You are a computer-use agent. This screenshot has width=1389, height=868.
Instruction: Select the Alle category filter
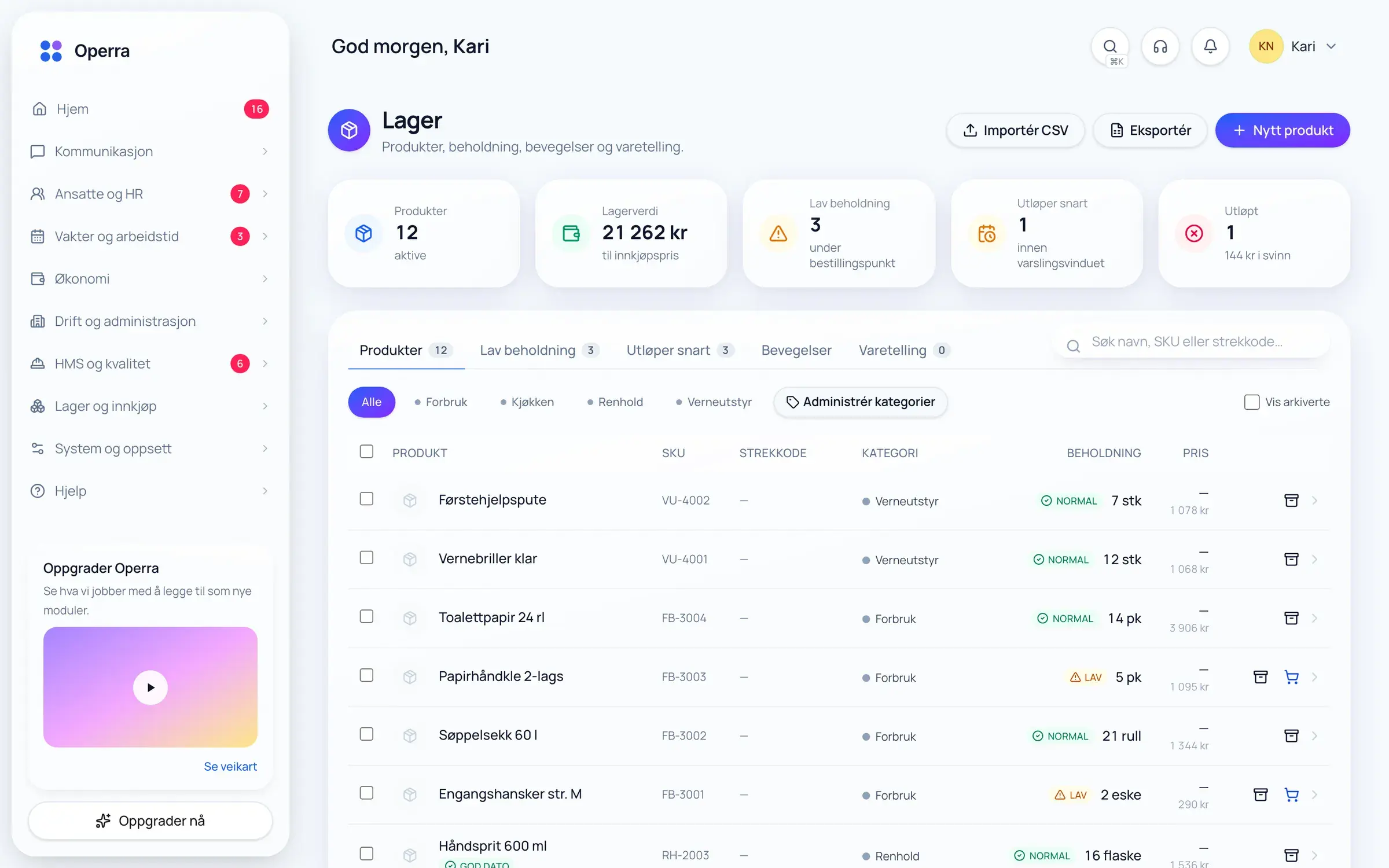372,402
